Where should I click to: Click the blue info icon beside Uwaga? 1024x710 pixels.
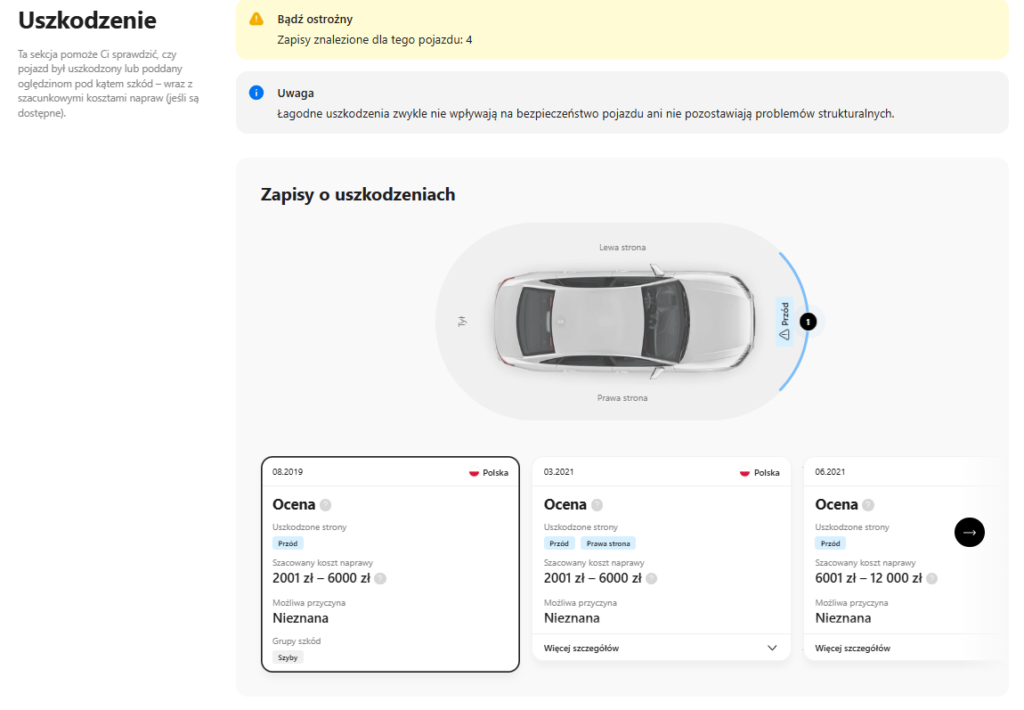[256, 93]
